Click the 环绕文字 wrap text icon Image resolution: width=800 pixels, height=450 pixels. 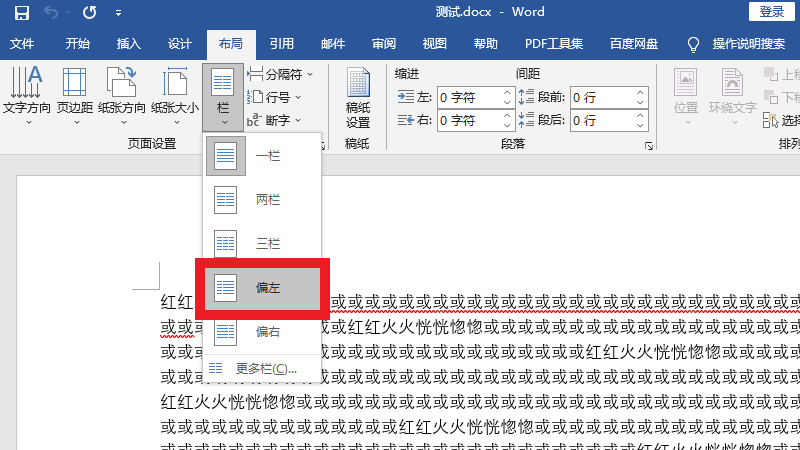coord(732,94)
